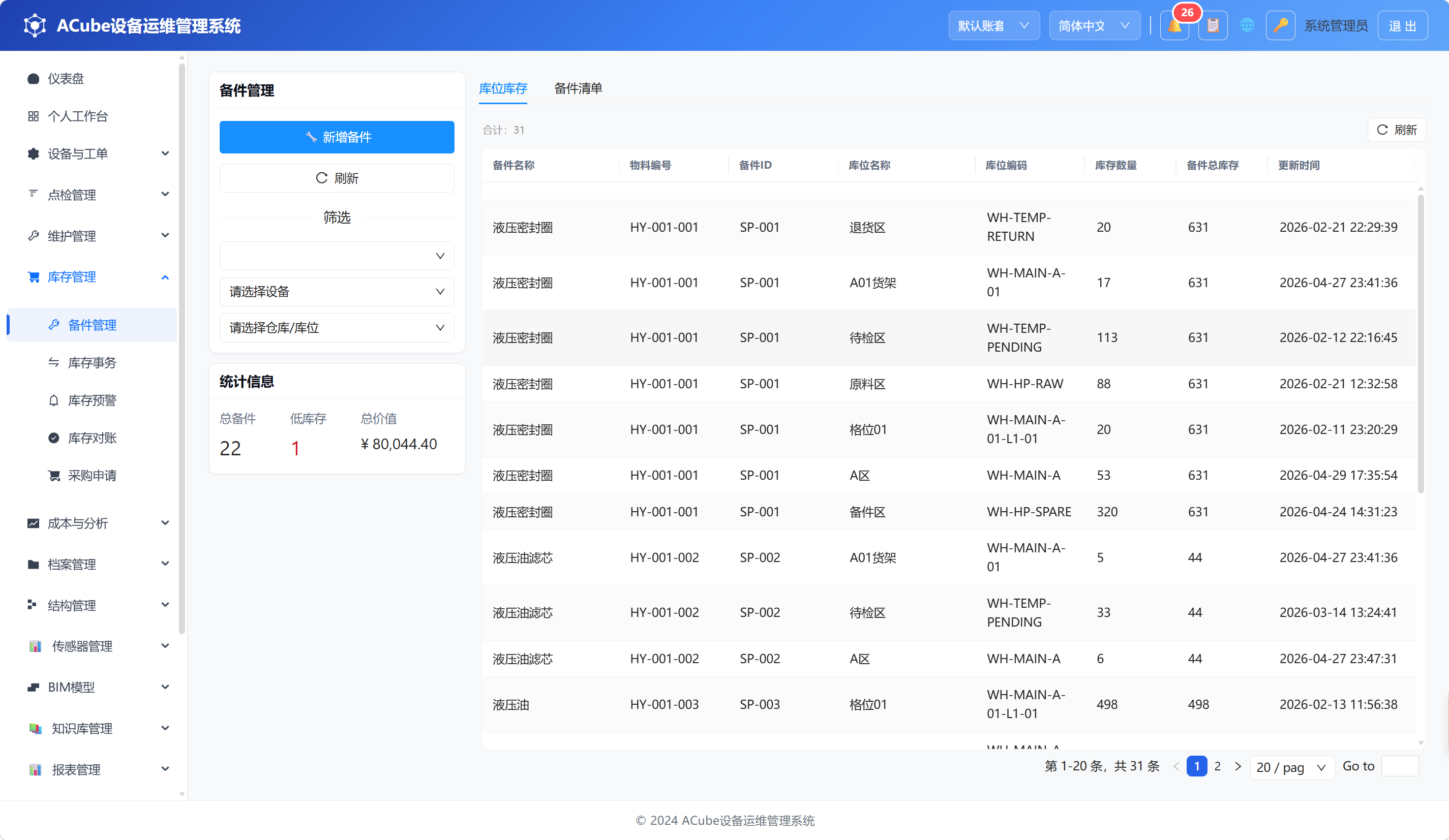Open the 请选择仓库/库位 dropdown
This screenshot has width=1449, height=840.
337,328
